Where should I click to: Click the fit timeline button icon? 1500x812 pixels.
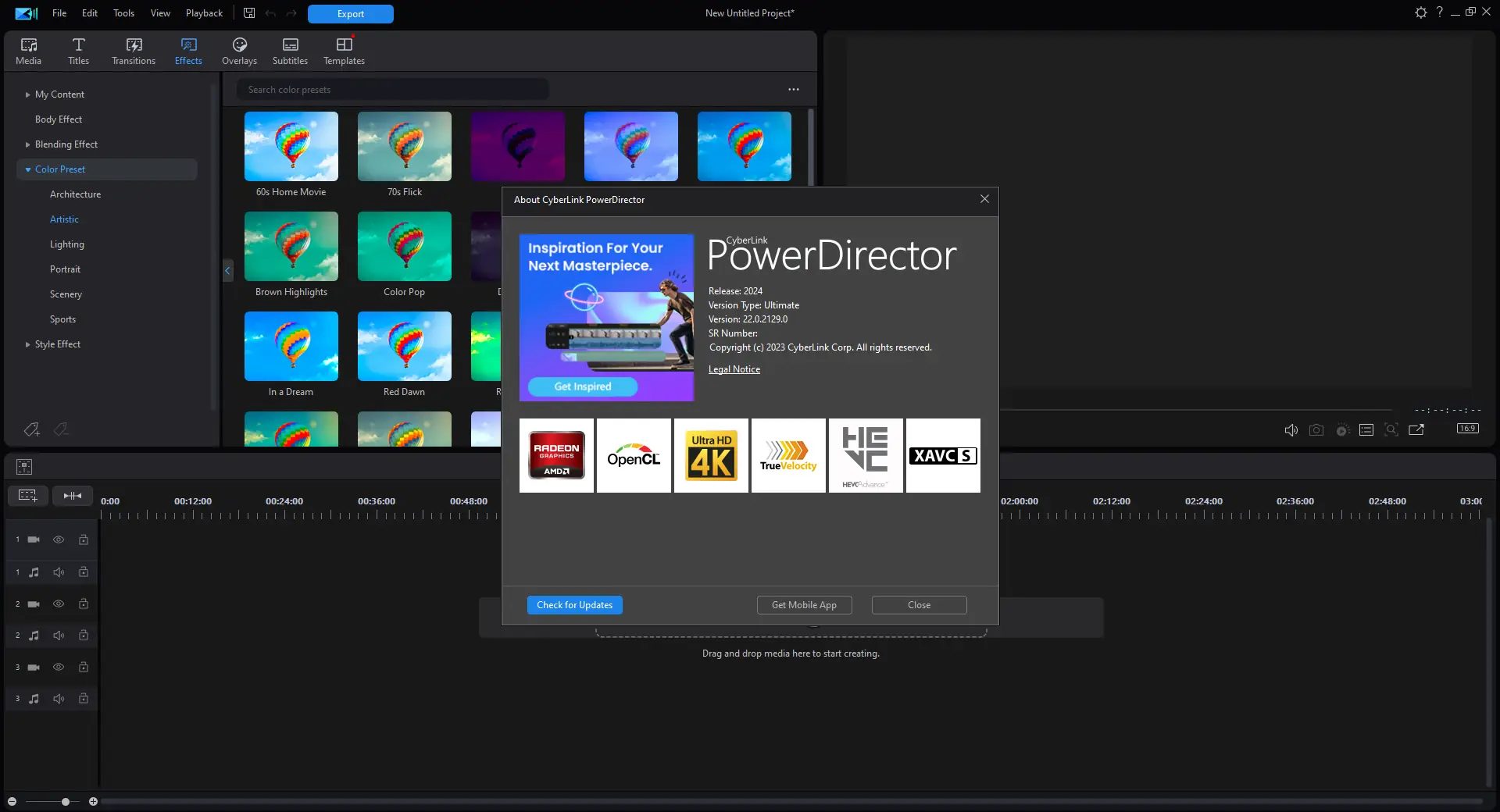(x=73, y=496)
